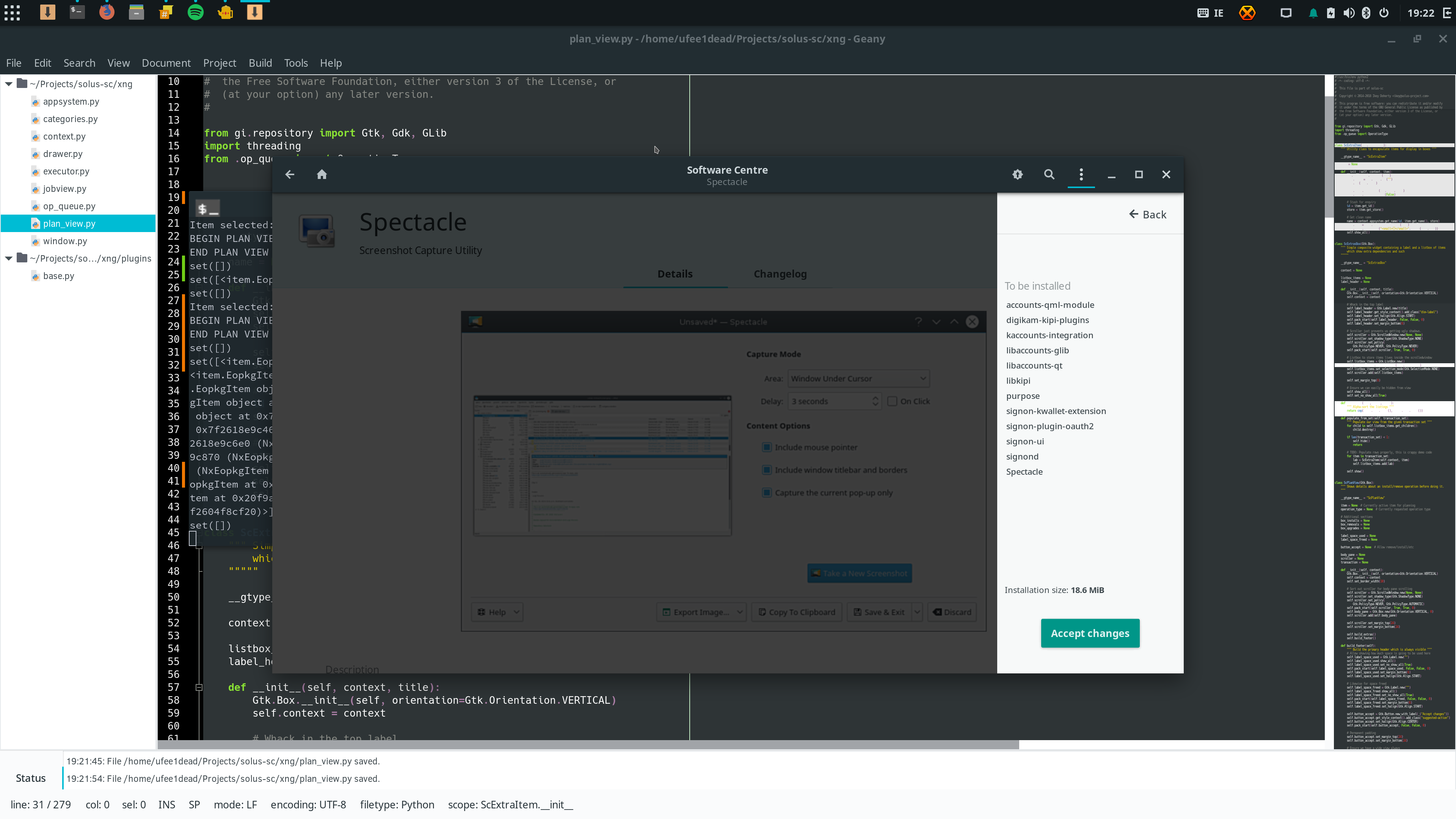Open window.py in the sidebar
Viewport: 1456px width, 819px height.
pos(65,241)
